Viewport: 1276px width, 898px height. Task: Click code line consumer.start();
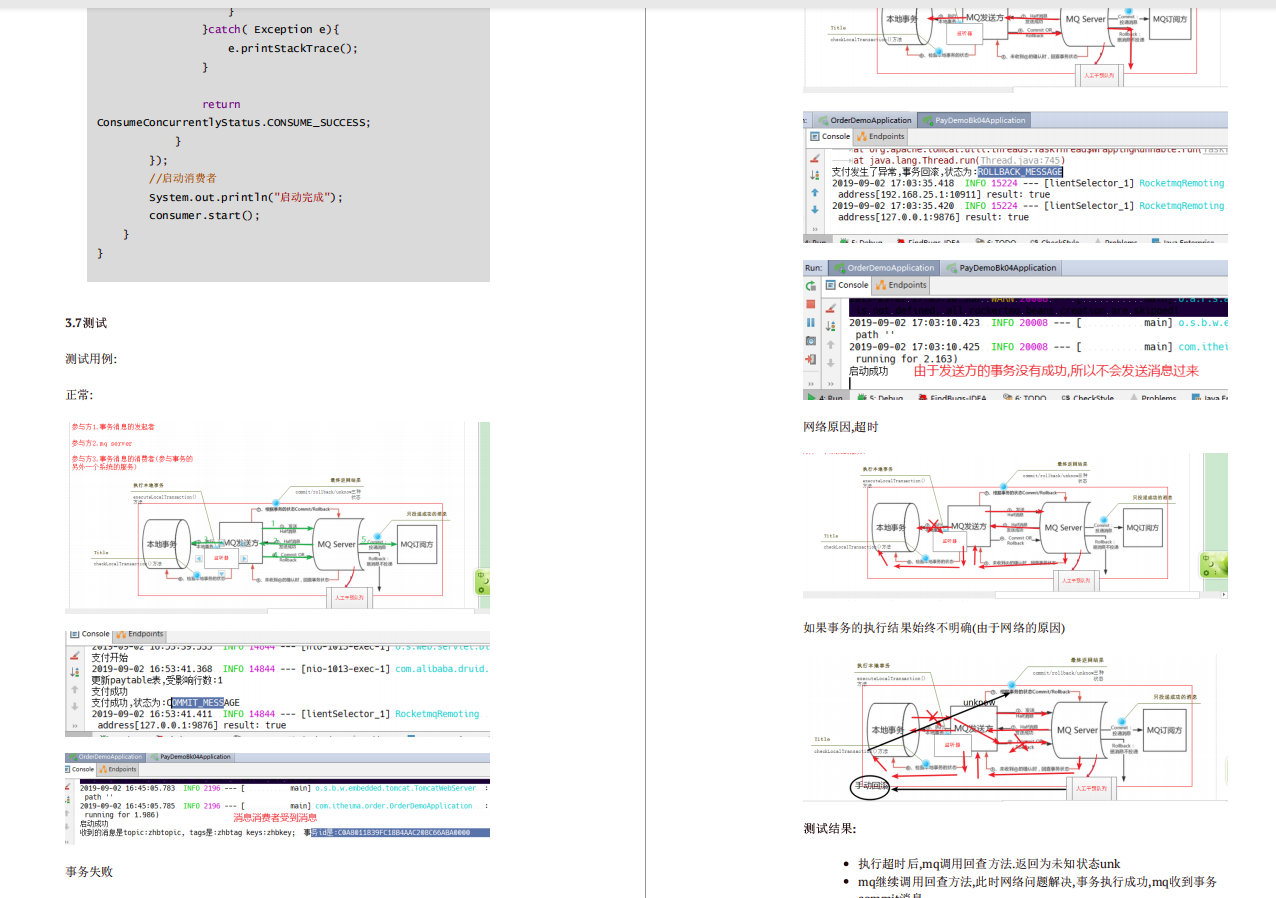(x=204, y=215)
